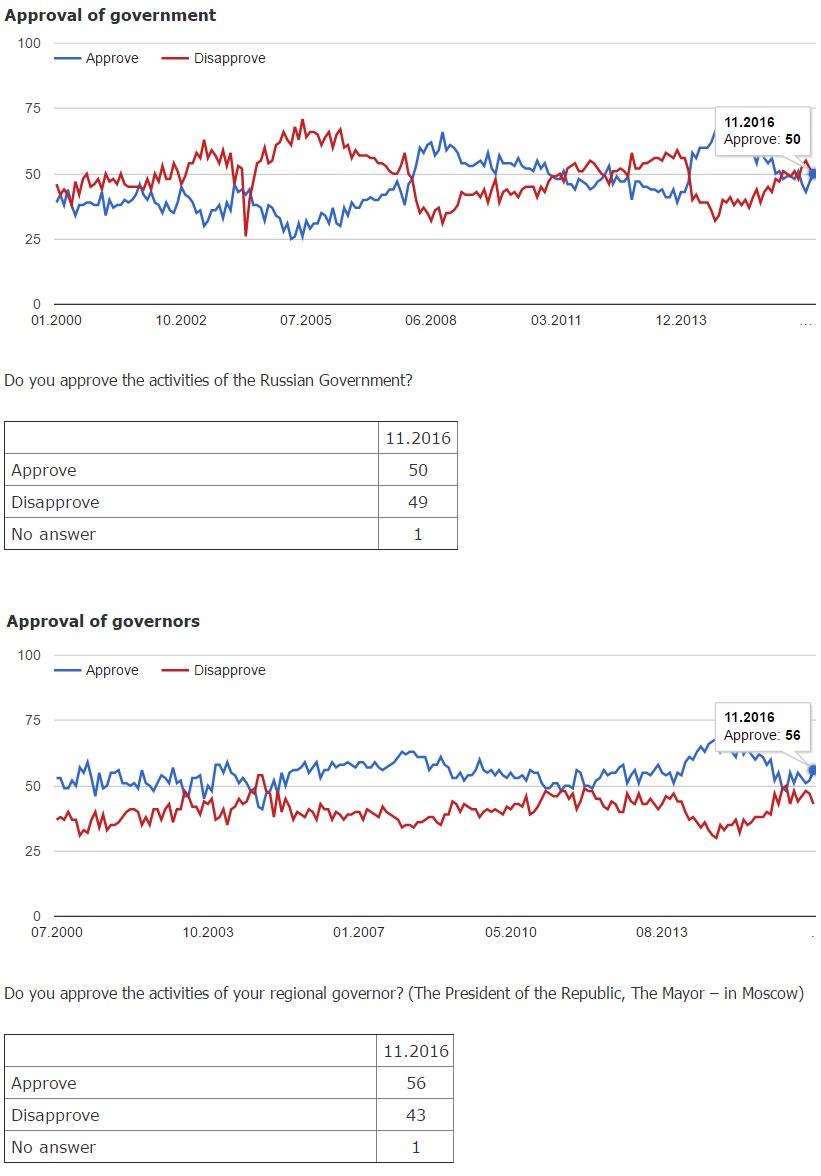821x1176 pixels.
Task: Click the 01.2007 axis label
Action: (x=358, y=932)
